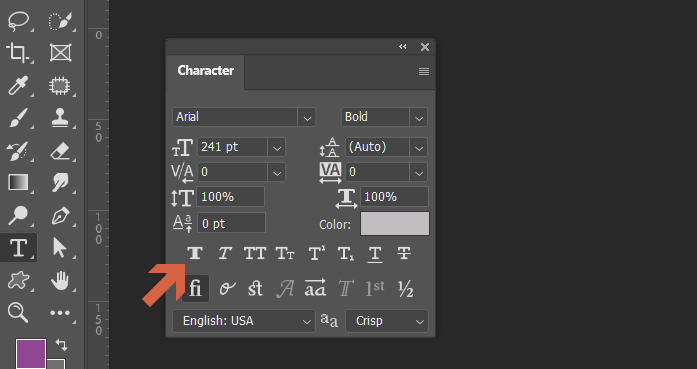697x369 pixels.
Task: Open the Crisp anti-aliasing dropdown
Action: click(x=387, y=321)
